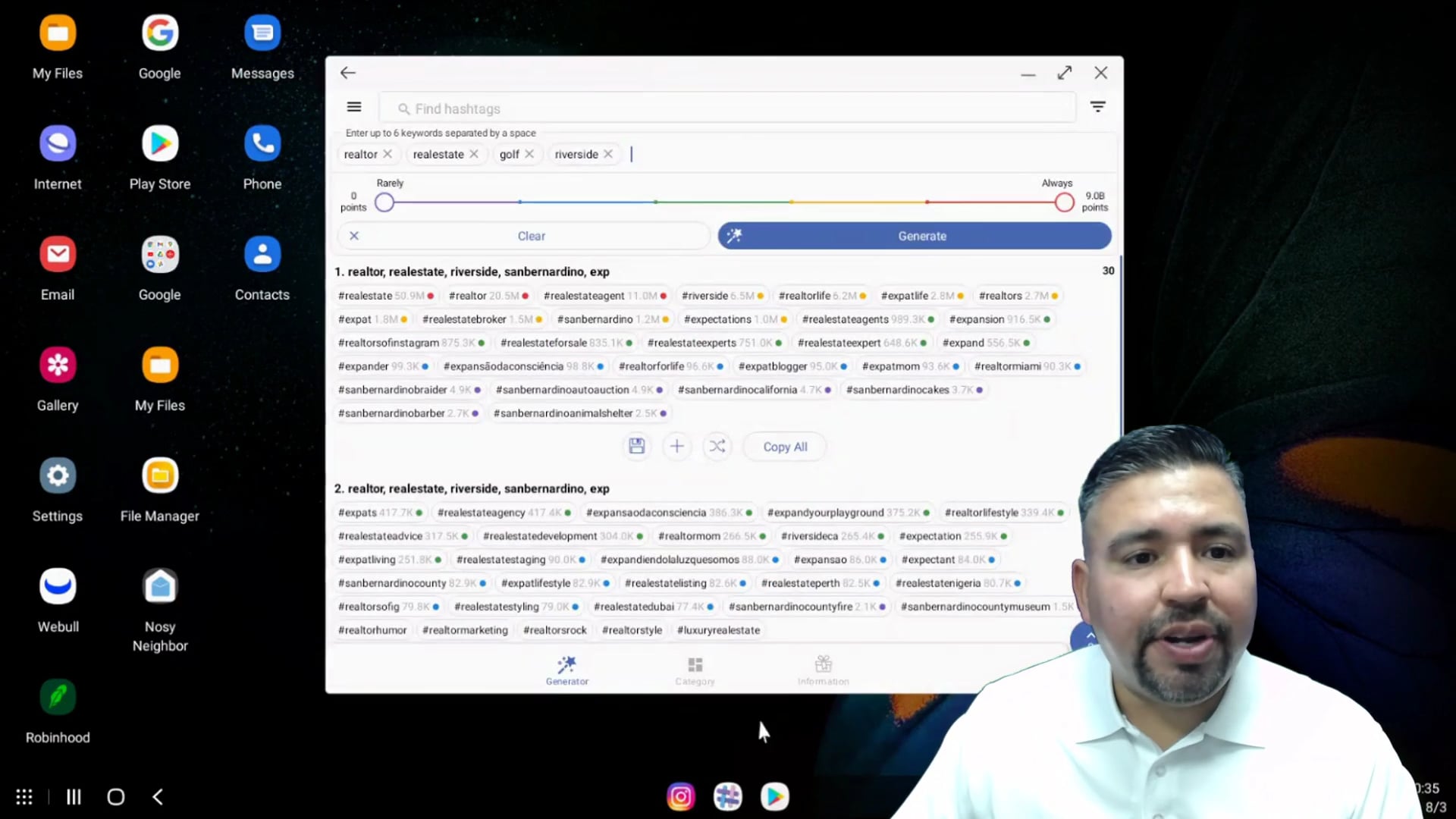The width and height of the screenshot is (1456, 819).
Task: Open Instagram from the taskbar
Action: [680, 796]
